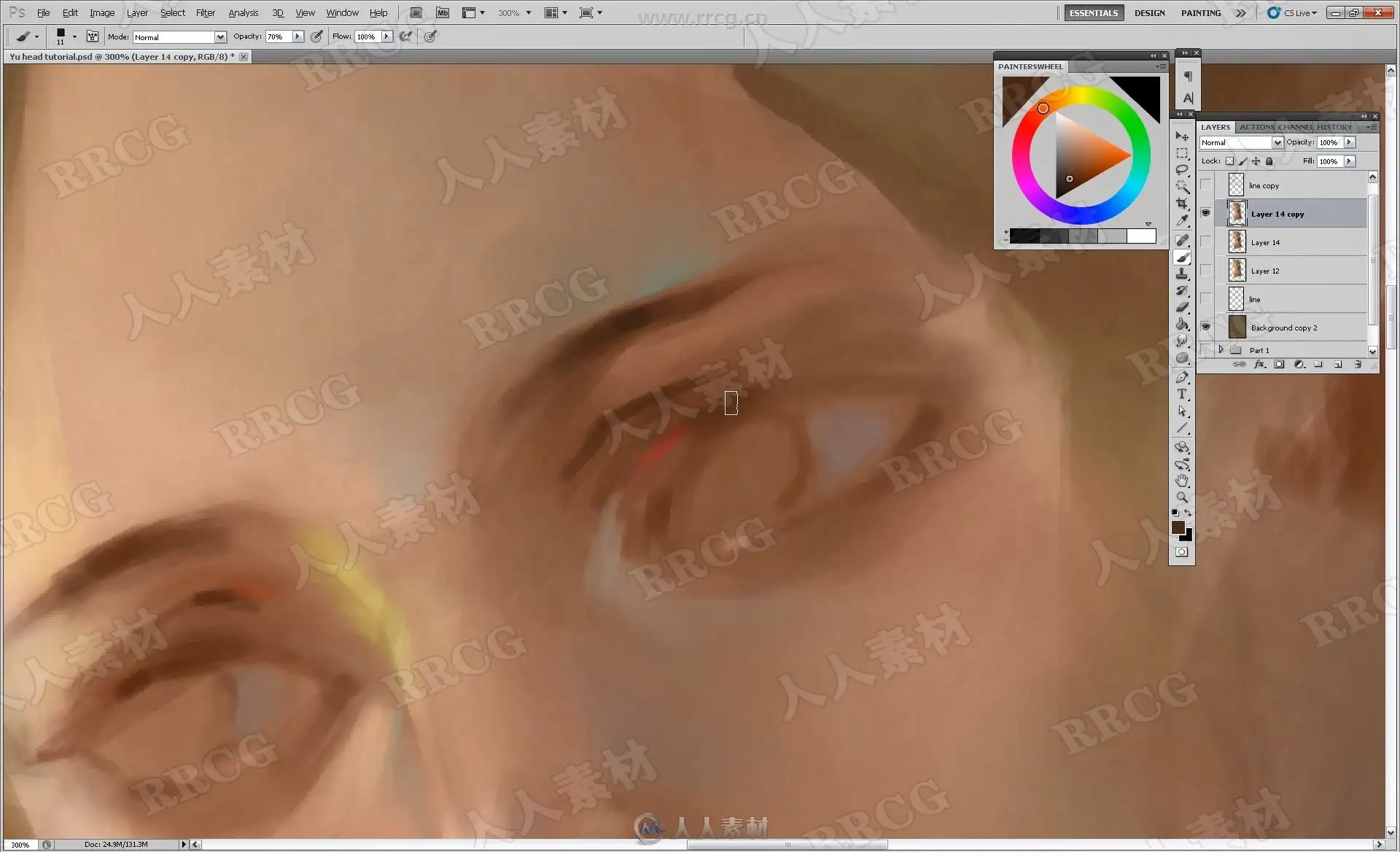This screenshot has height=852, width=1400.
Task: Toggle the Brush panel
Action: tap(93, 36)
